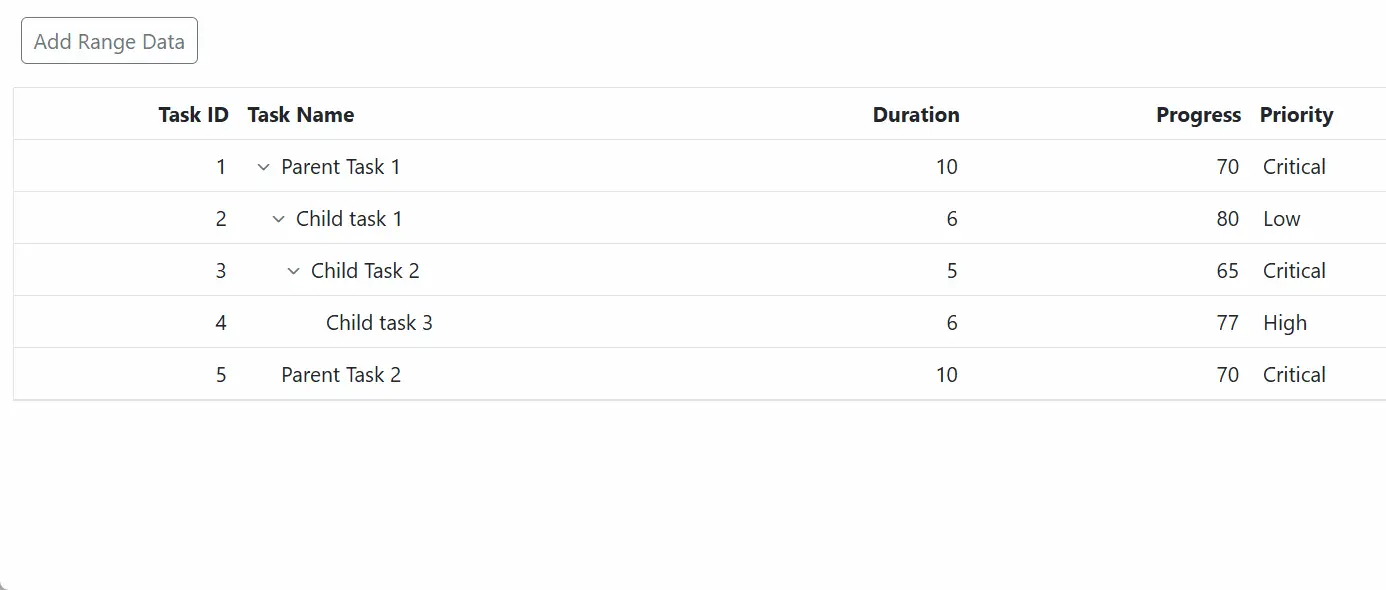Sort by the Task Name column header

[x=301, y=114]
